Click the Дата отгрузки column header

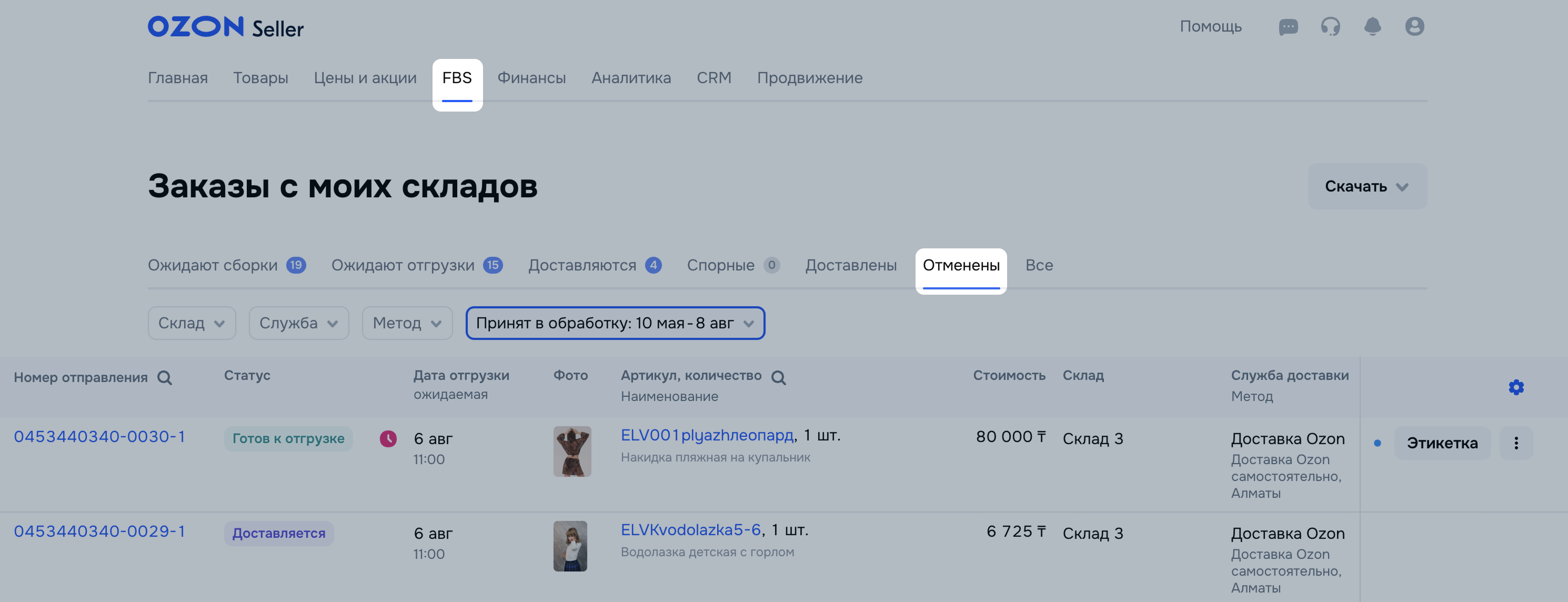click(x=461, y=376)
